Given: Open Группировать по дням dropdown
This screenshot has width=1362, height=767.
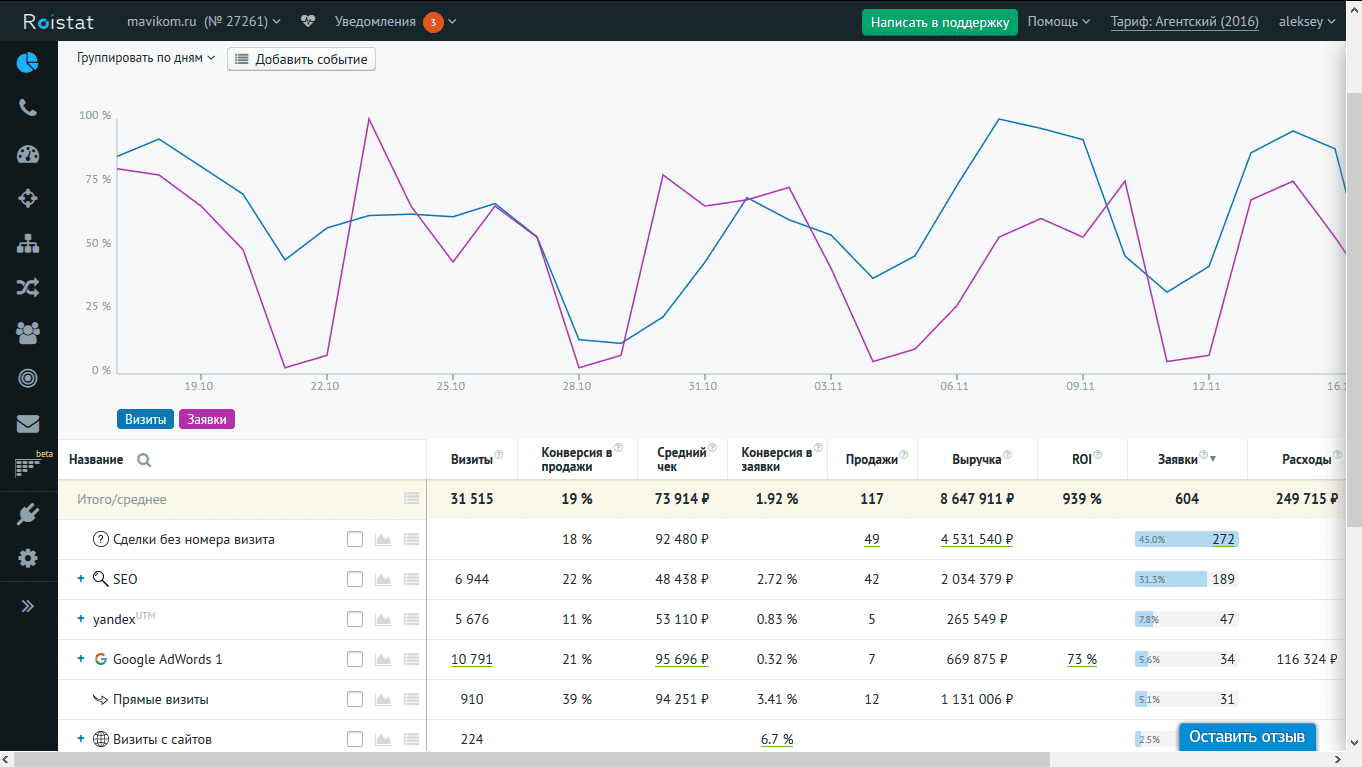Looking at the screenshot, I should (x=146, y=58).
